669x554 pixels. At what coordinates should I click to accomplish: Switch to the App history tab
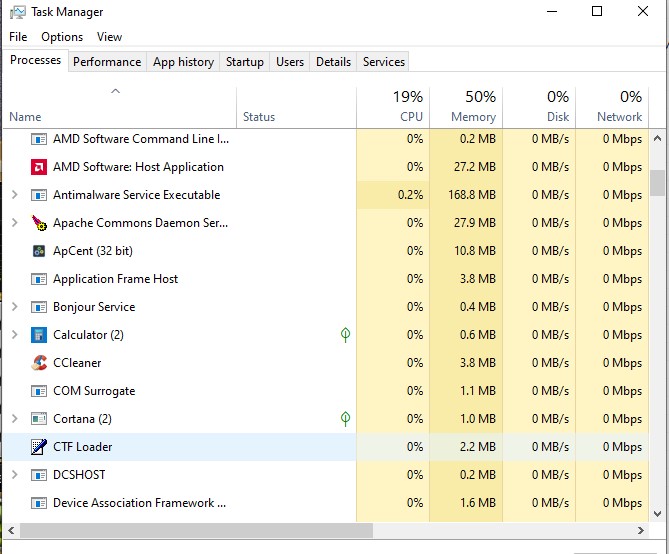pyautogui.click(x=183, y=62)
